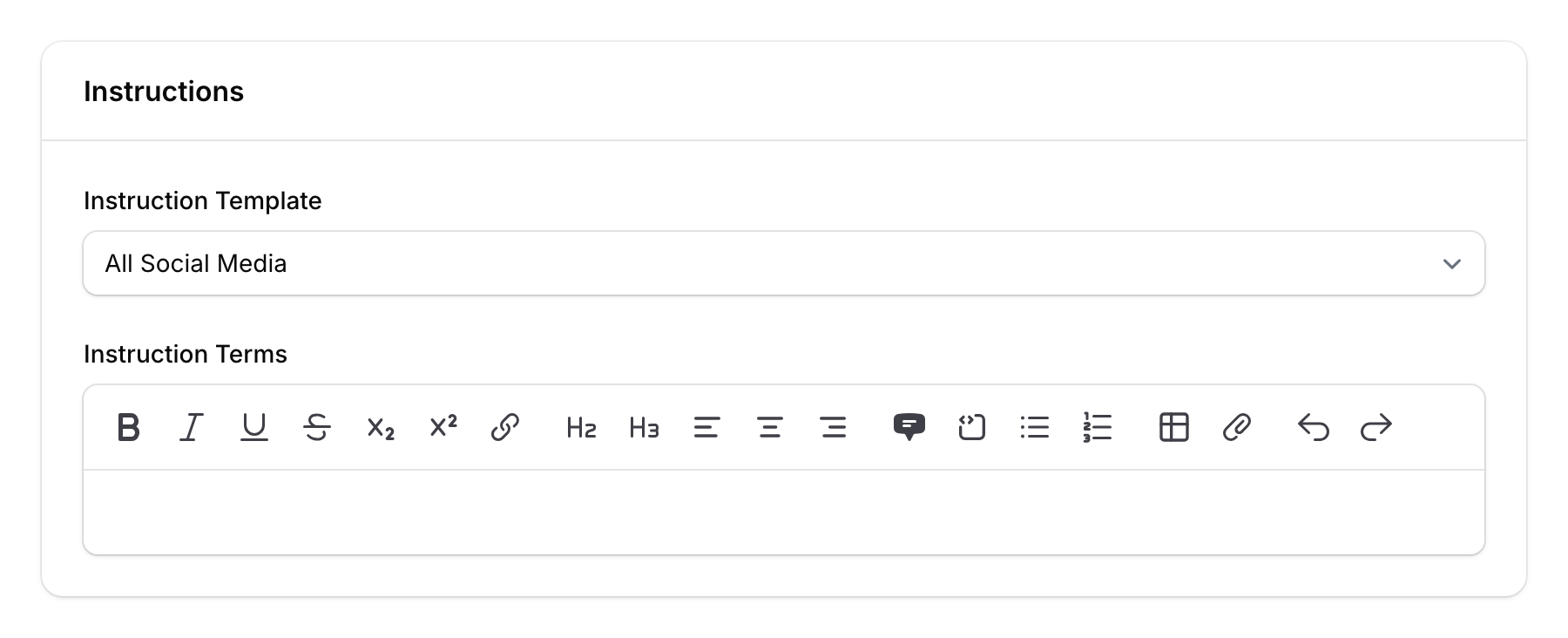
Task: Insert a blockquote comment
Action: point(909,427)
